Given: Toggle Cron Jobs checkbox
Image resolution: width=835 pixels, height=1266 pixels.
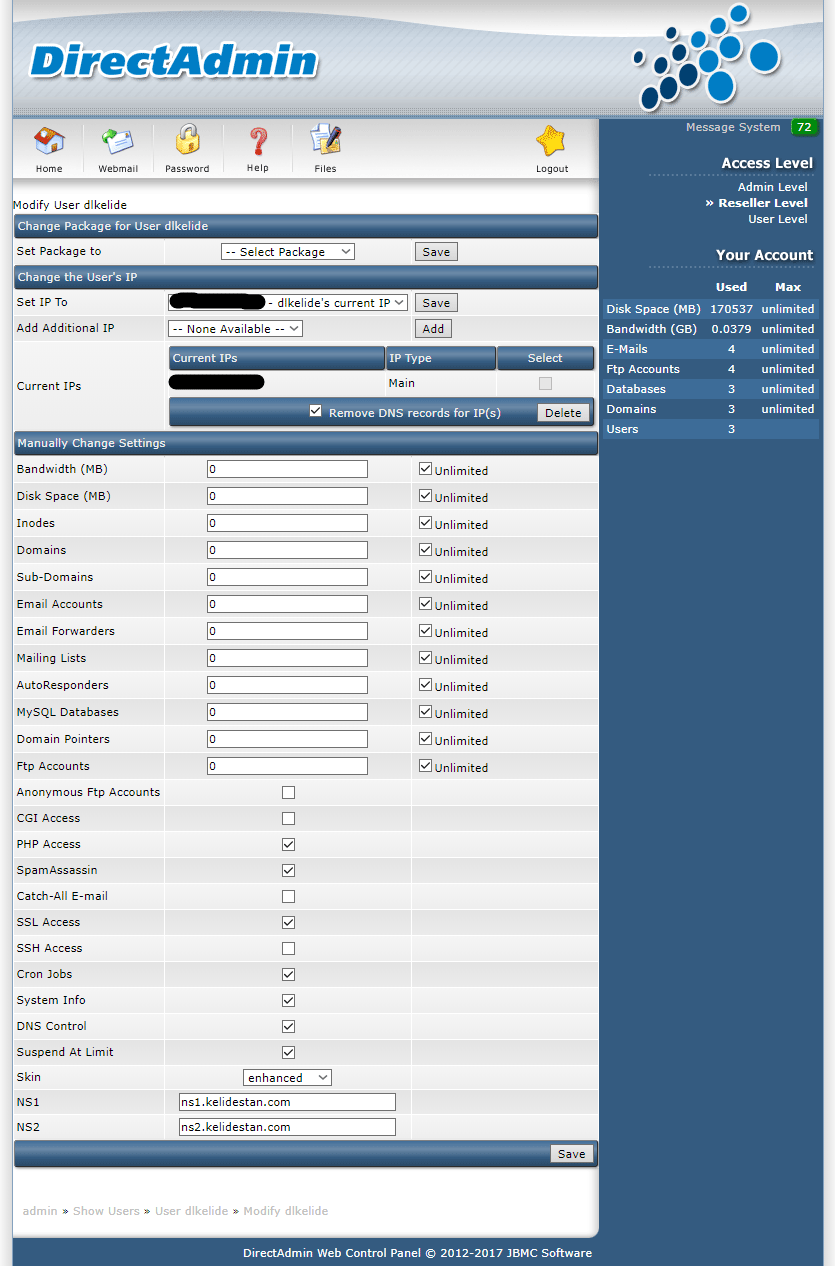Looking at the screenshot, I should (x=288, y=974).
